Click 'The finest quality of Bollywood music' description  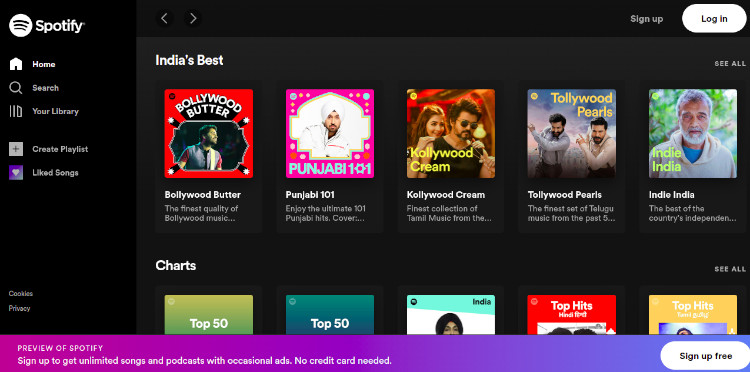(201, 213)
